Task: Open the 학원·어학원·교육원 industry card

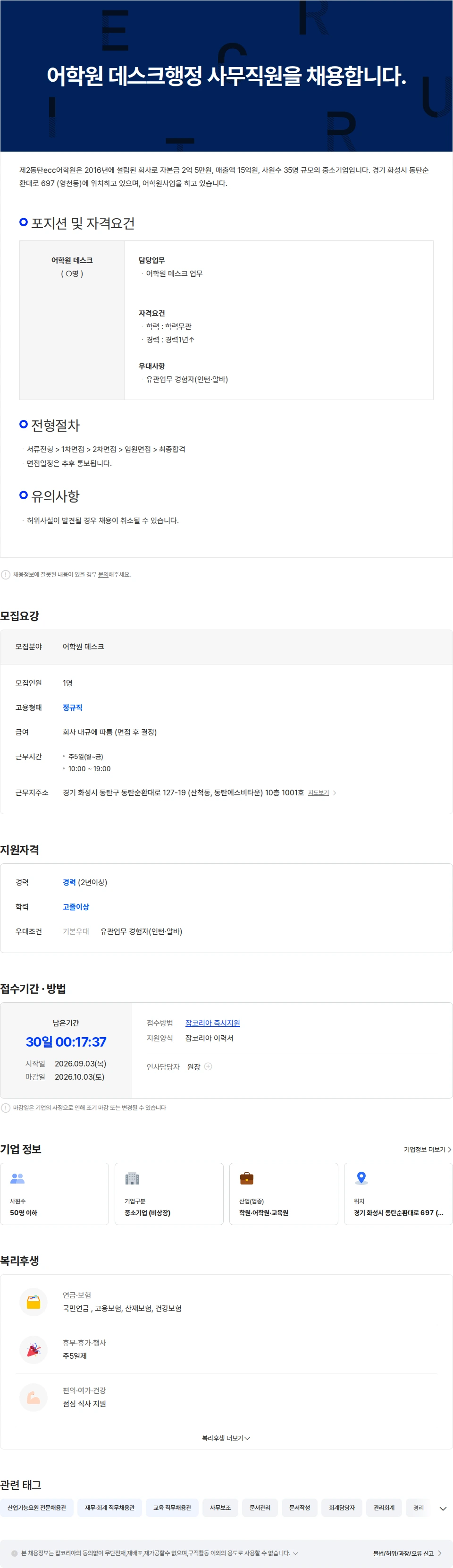Action: [283, 1193]
